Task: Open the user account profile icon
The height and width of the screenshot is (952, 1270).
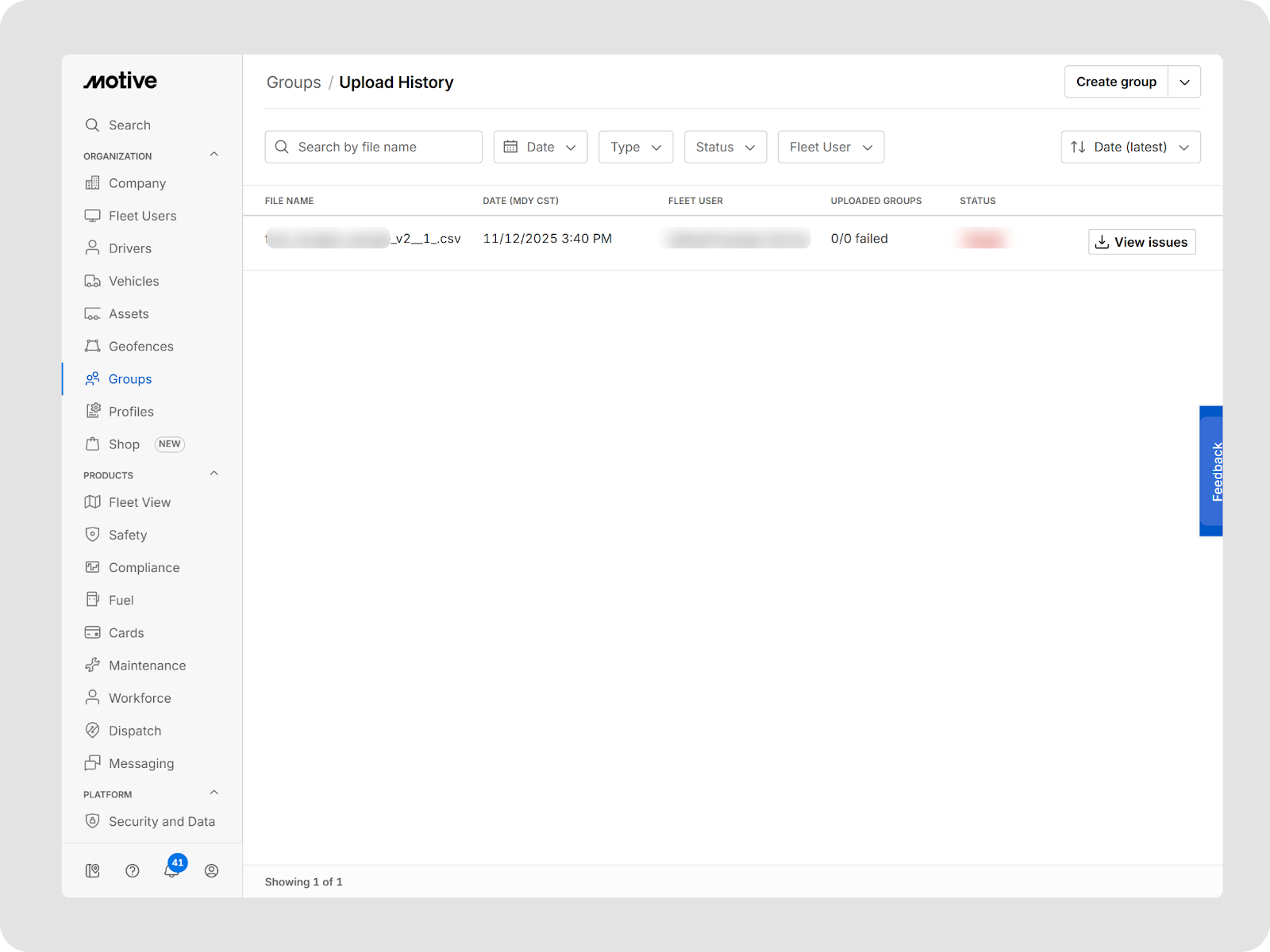Action: pos(211,871)
